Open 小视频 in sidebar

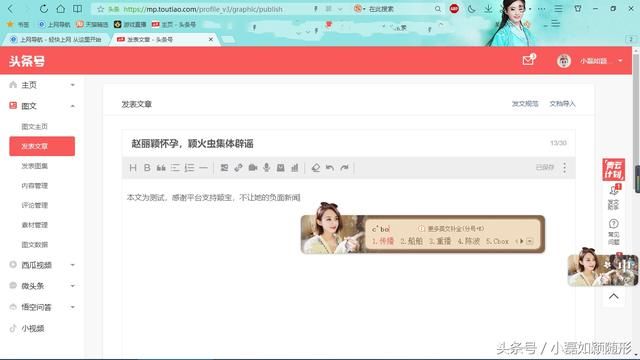(x=33, y=328)
